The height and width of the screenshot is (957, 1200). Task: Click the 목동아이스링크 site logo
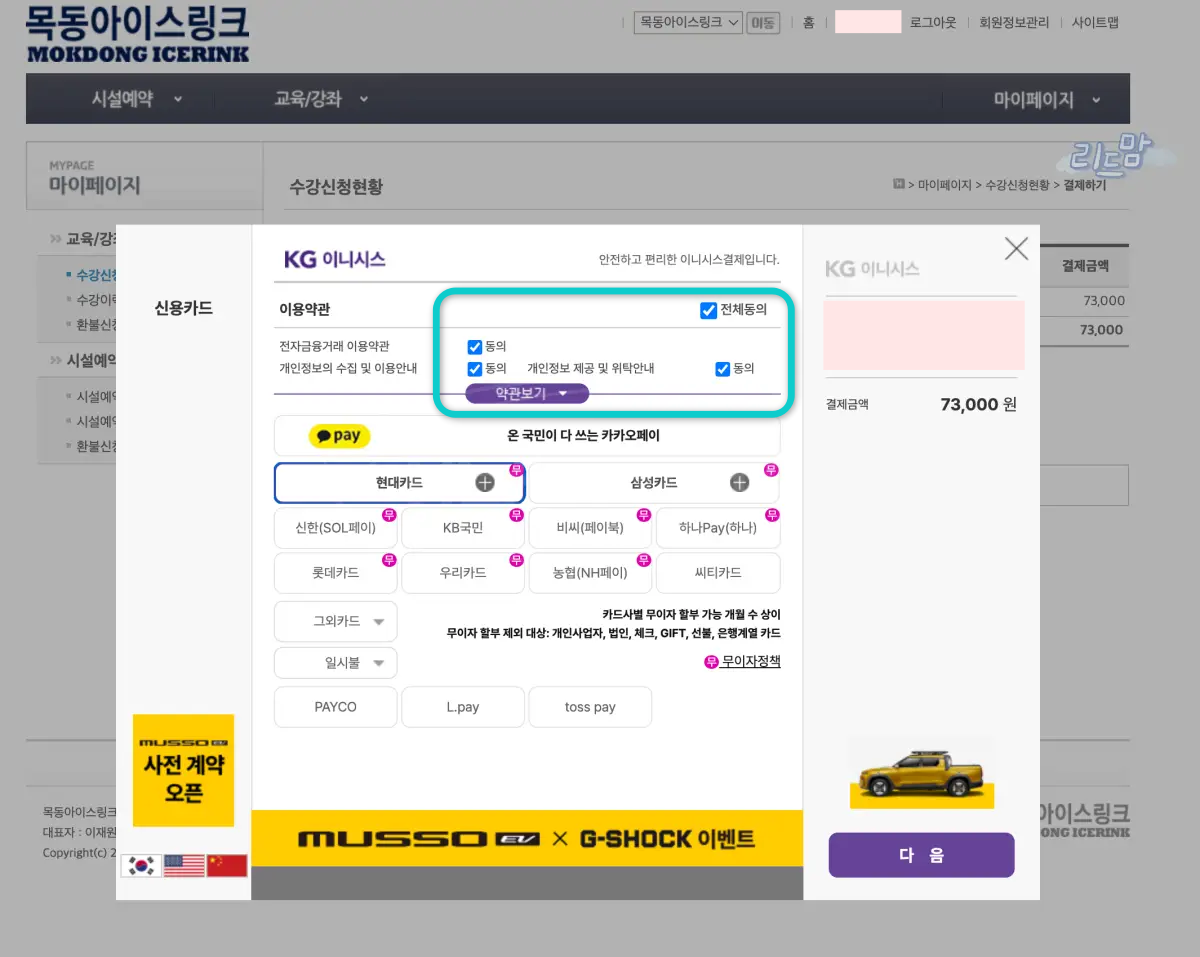pos(138,36)
